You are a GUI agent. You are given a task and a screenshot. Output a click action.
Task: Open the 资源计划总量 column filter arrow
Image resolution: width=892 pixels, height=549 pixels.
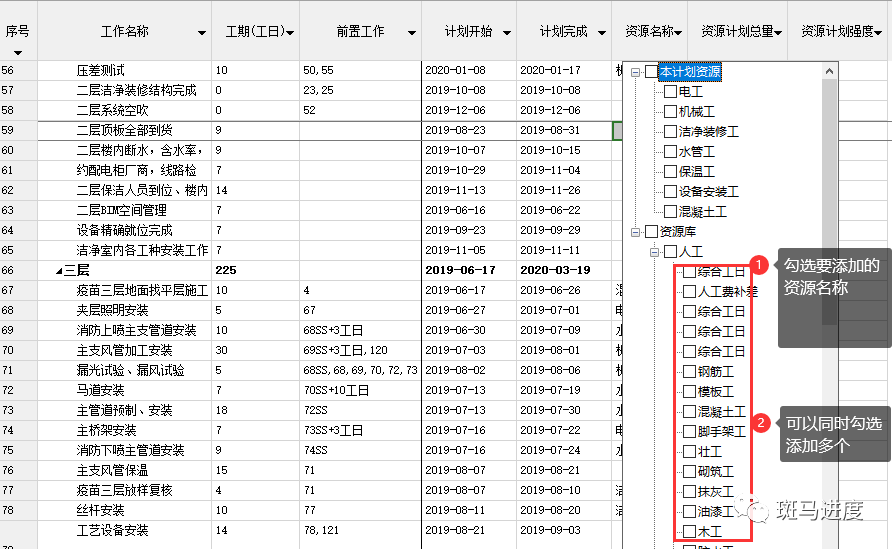tap(778, 33)
